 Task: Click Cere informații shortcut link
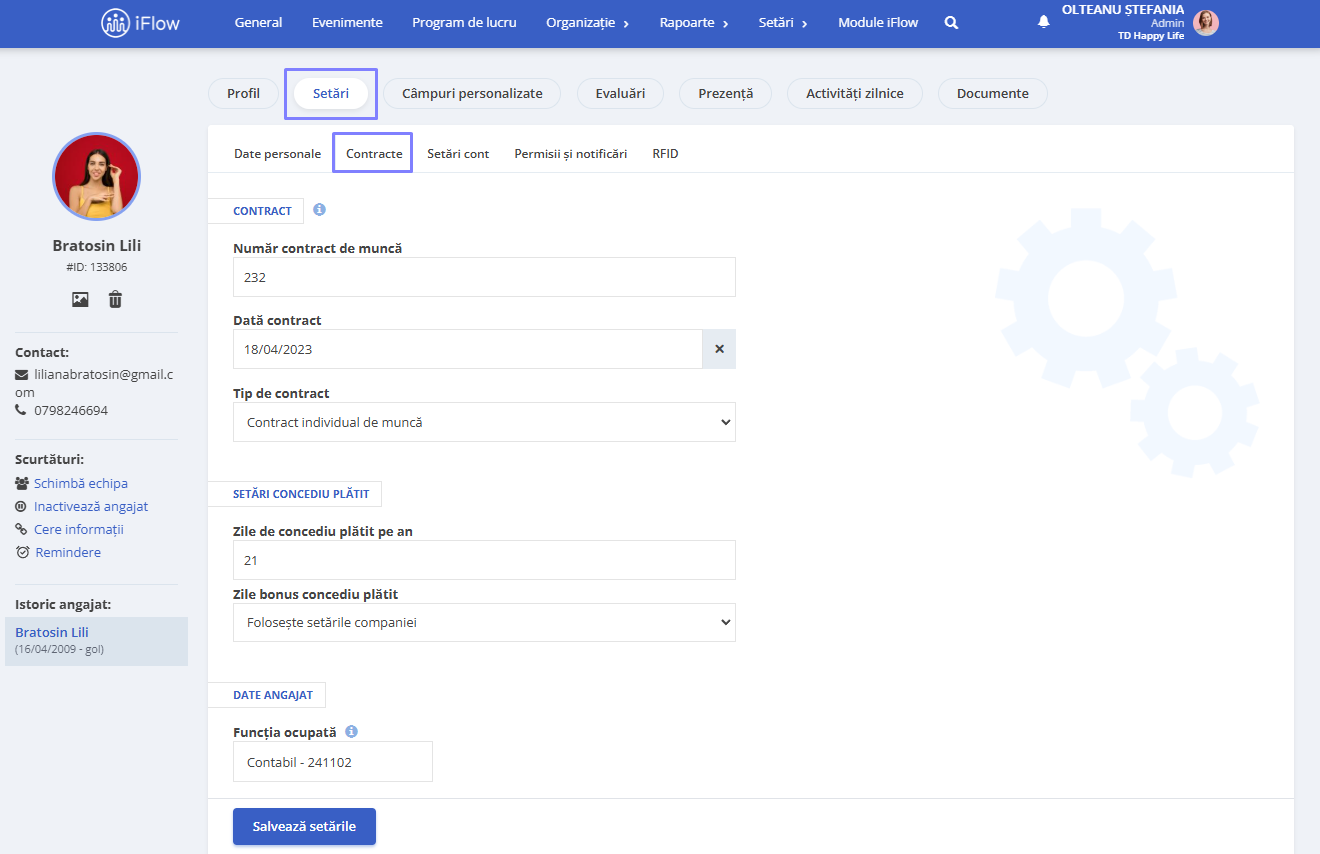79,529
